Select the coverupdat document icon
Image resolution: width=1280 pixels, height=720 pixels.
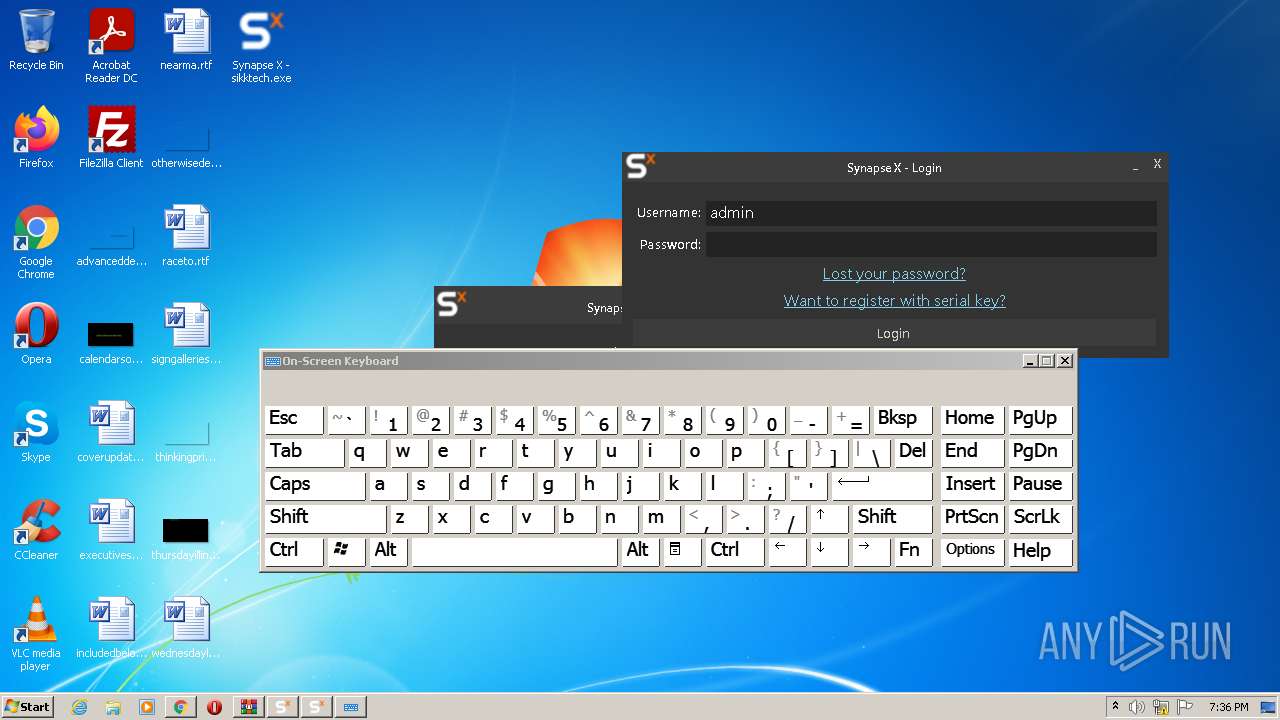tap(111, 432)
